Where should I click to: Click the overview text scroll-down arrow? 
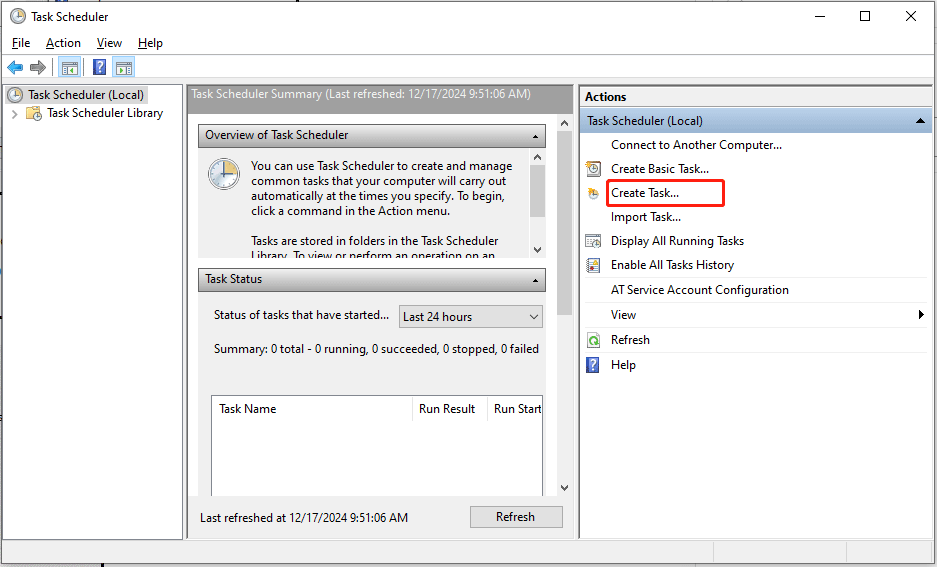click(537, 250)
